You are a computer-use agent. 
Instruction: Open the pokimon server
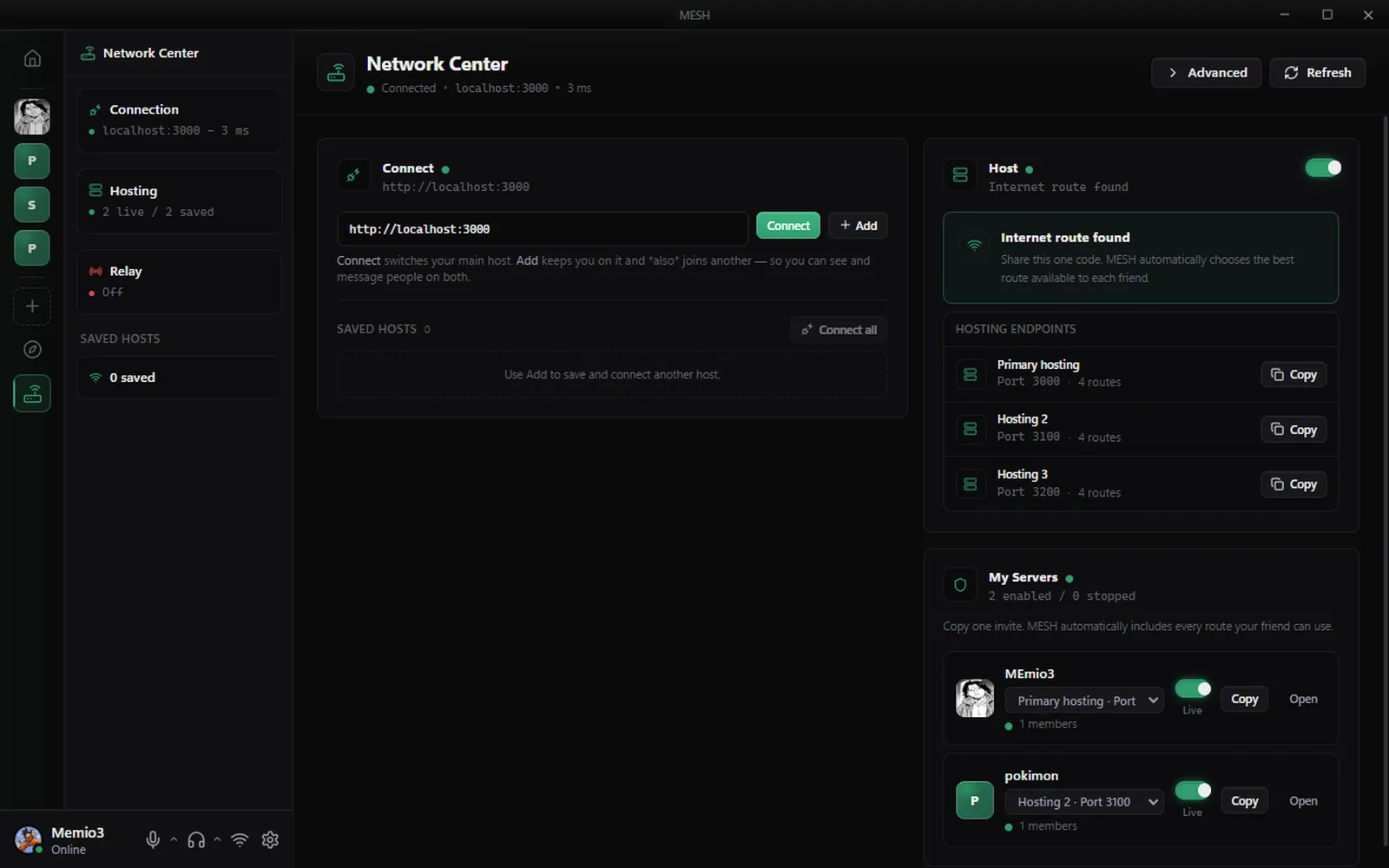pyautogui.click(x=1303, y=801)
